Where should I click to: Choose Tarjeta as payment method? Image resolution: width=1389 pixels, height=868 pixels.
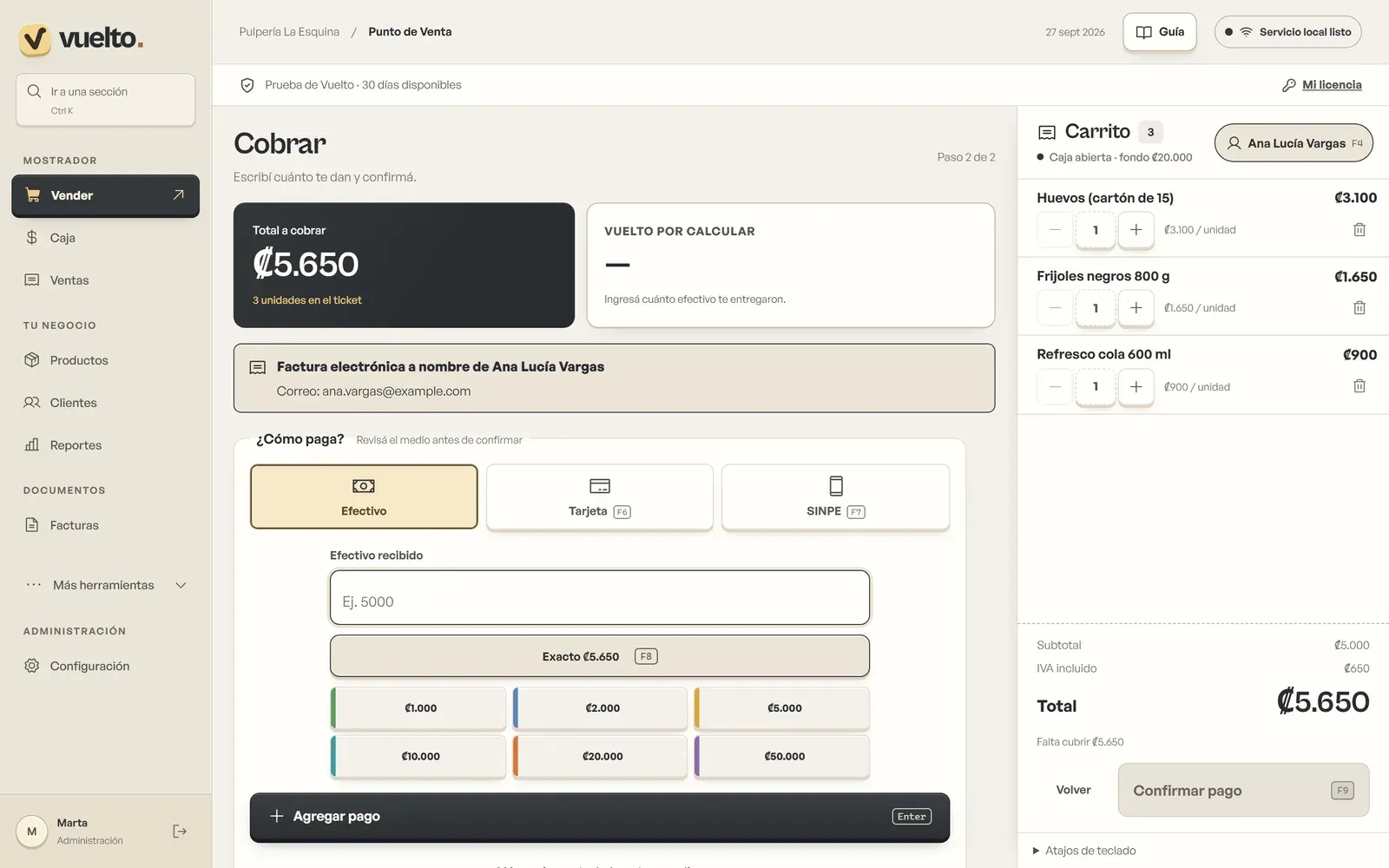click(x=600, y=496)
